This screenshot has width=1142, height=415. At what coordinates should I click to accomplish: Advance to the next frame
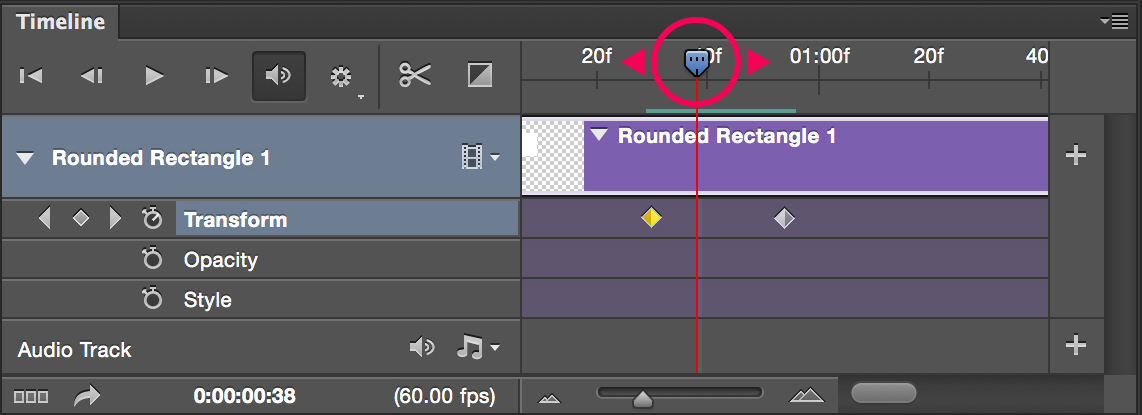point(216,76)
